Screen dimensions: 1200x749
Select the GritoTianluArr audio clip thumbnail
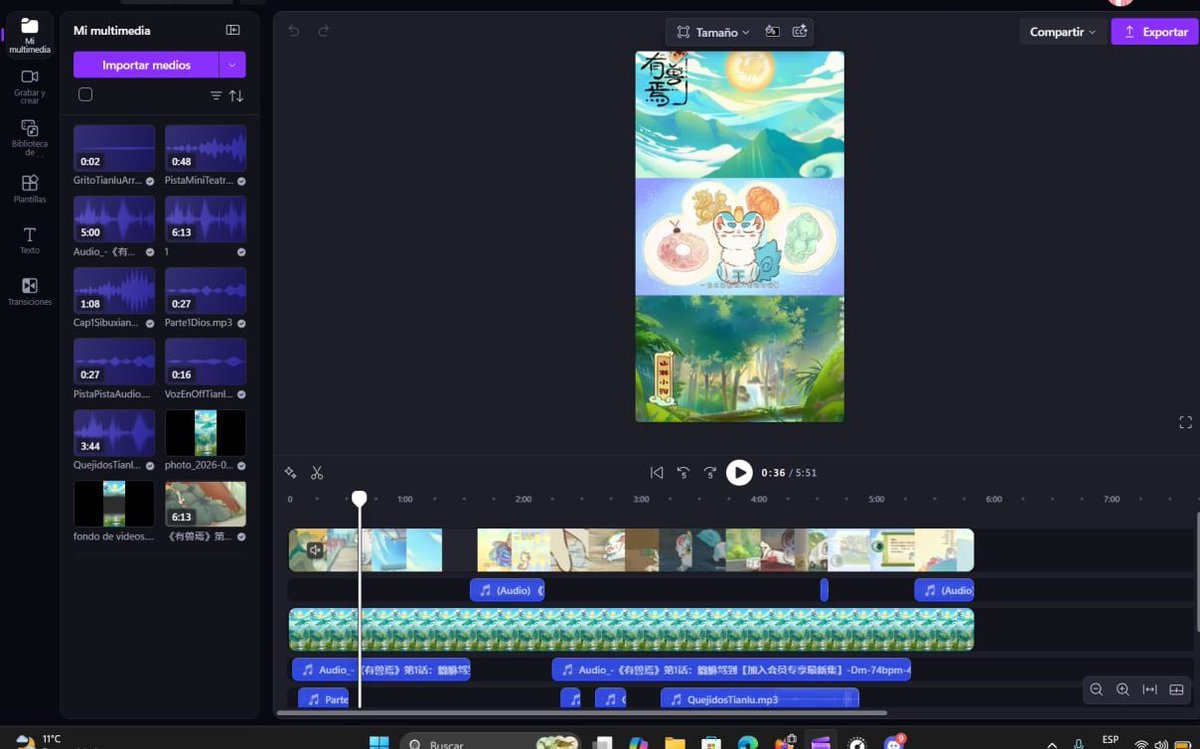[x=114, y=148]
